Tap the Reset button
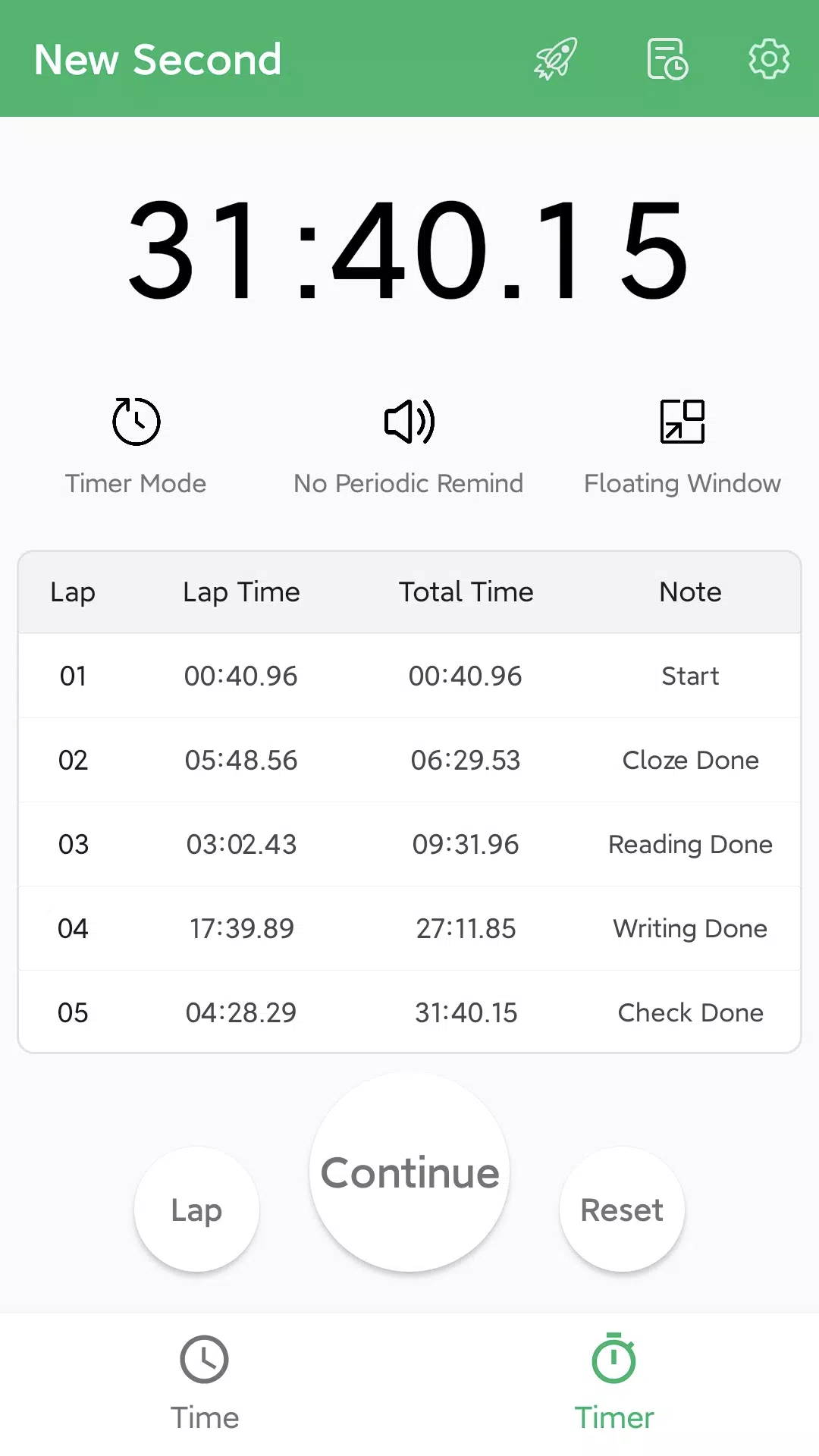 click(x=622, y=1210)
